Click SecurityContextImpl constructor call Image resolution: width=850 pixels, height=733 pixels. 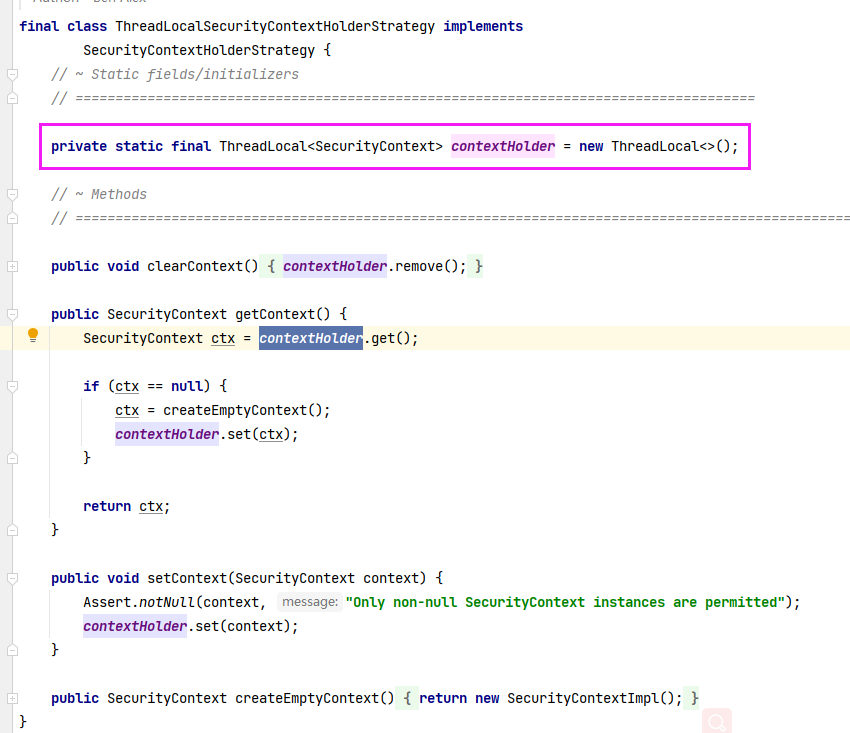pos(590,698)
